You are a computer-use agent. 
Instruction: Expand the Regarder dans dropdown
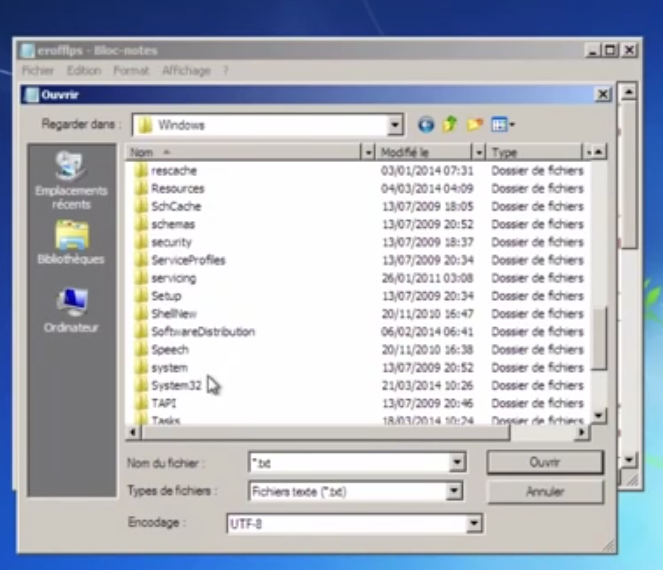395,125
